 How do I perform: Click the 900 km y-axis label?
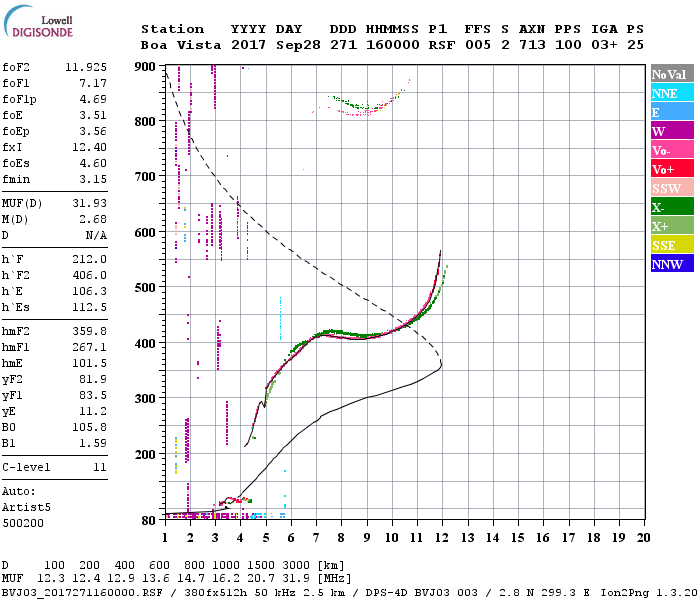pyautogui.click(x=145, y=67)
